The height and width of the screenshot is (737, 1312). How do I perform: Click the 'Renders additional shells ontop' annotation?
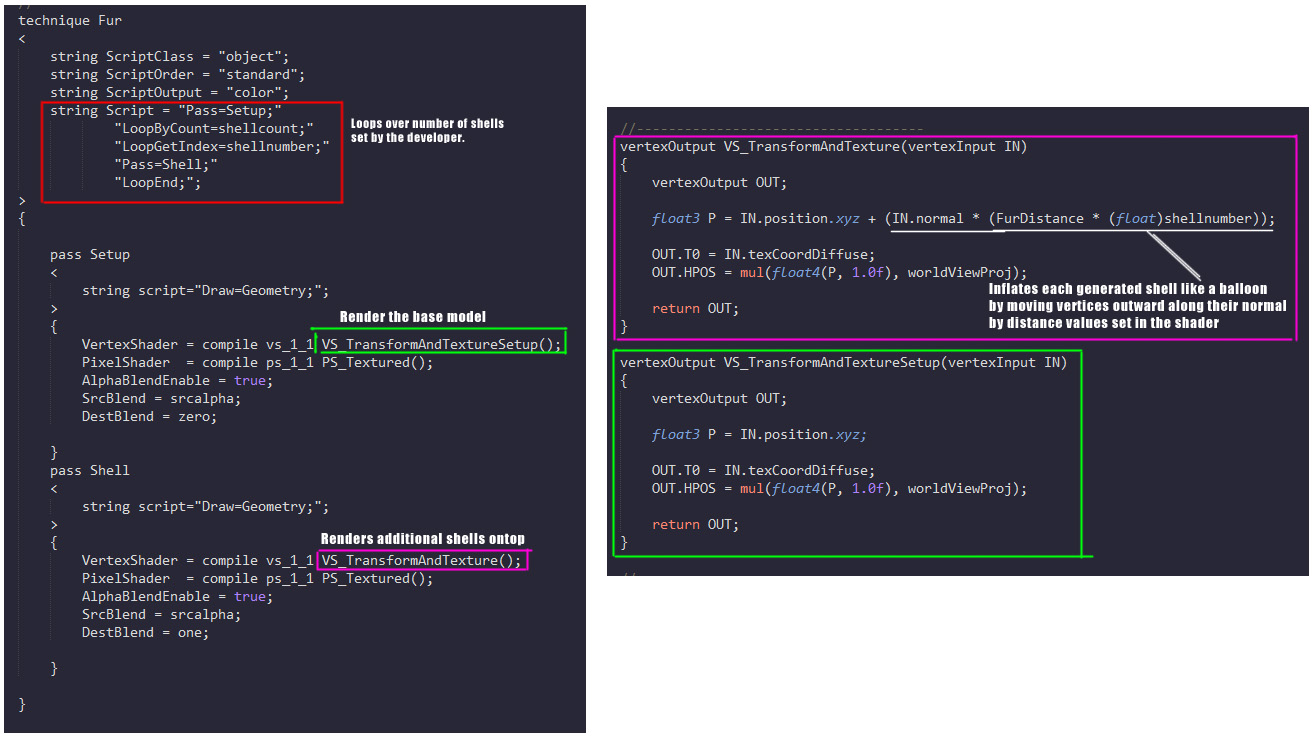point(422,539)
